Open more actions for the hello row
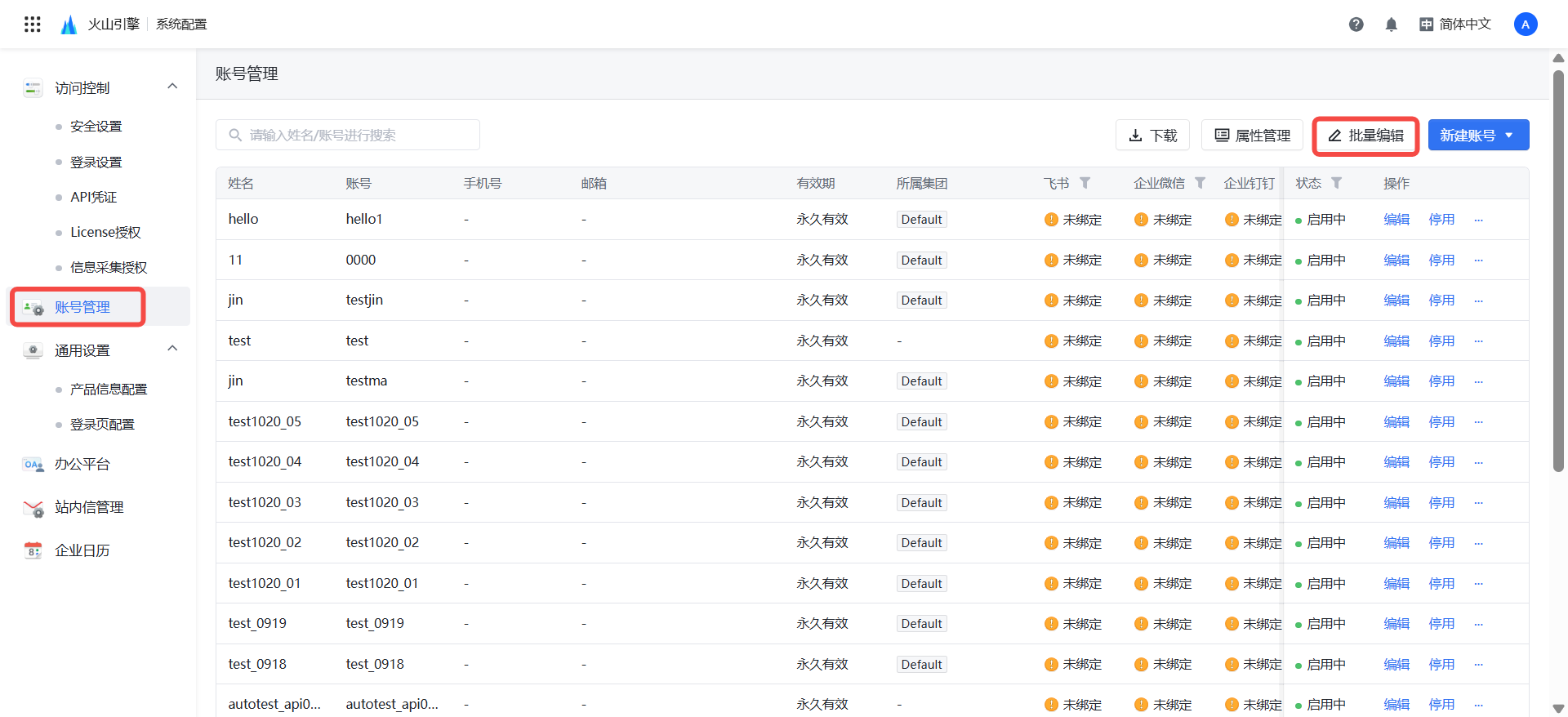1568x717 pixels. click(x=1478, y=220)
